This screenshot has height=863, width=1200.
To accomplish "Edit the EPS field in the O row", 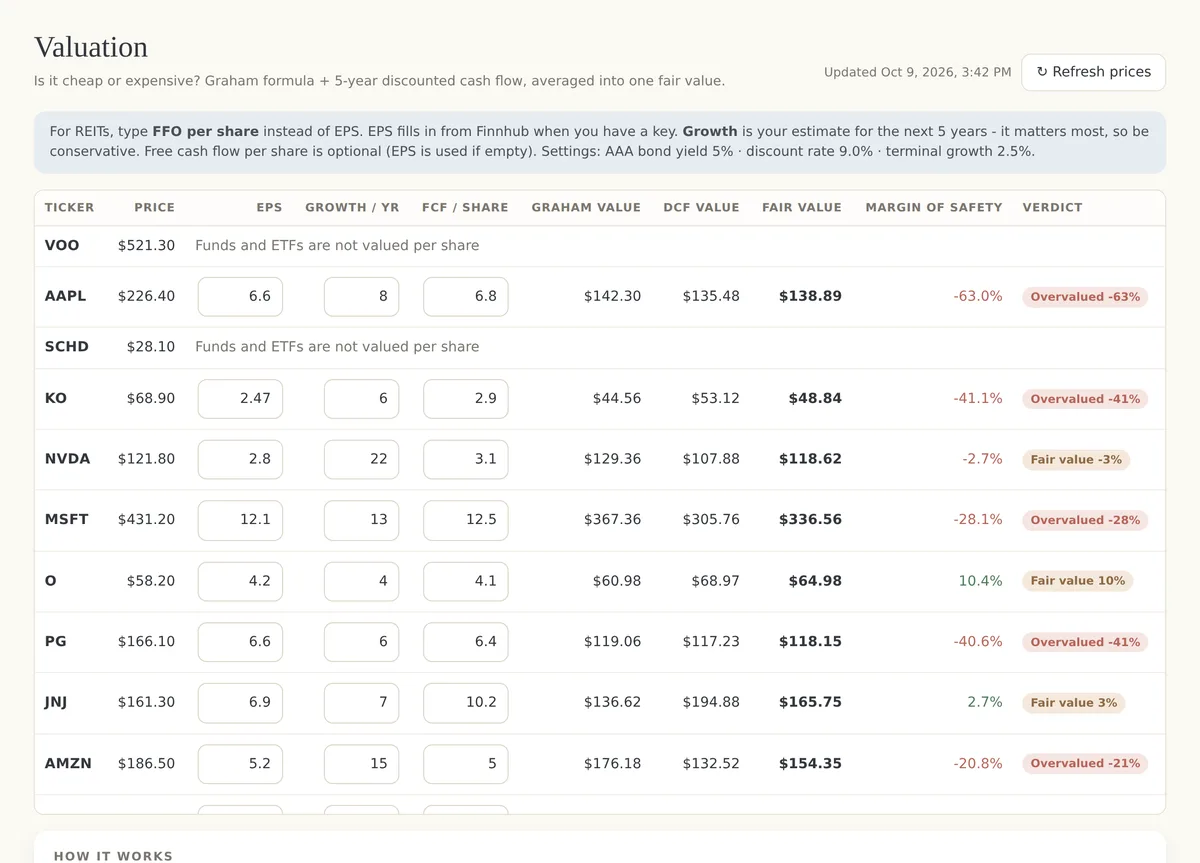I will click(240, 581).
